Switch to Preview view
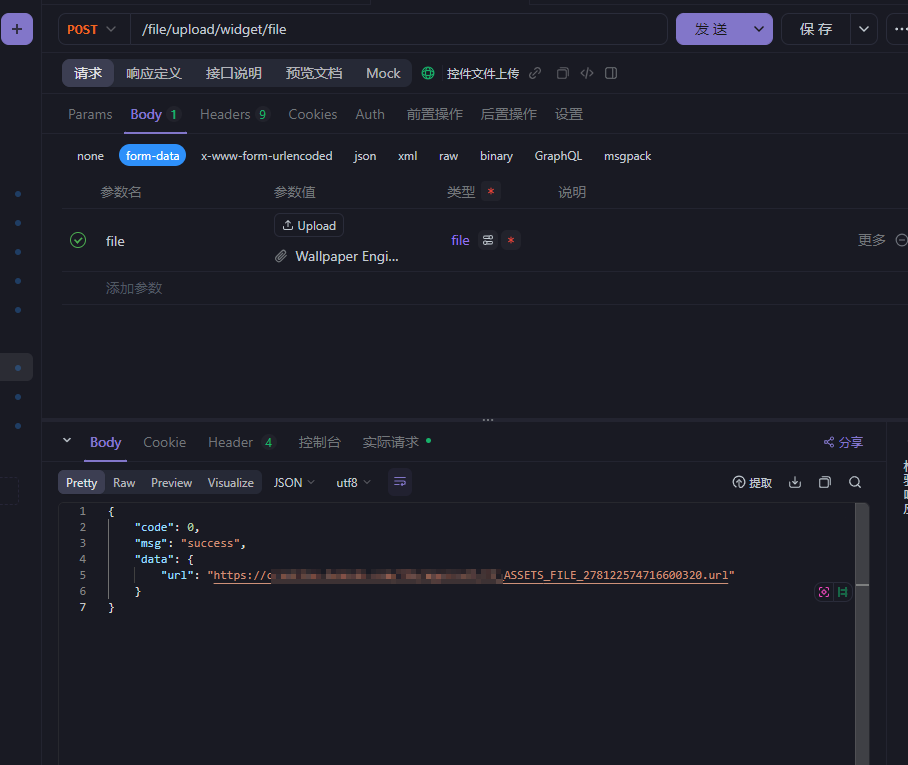 (171, 482)
